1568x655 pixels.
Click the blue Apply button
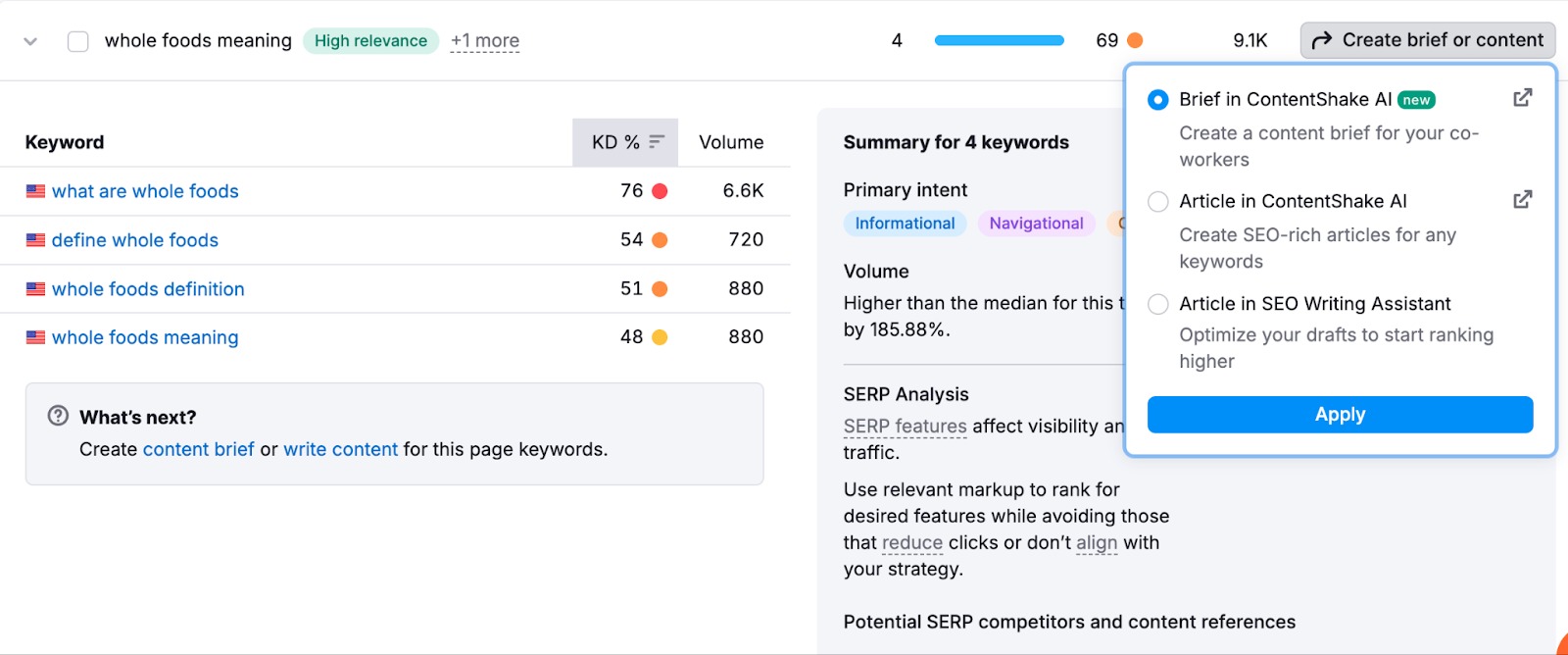(x=1340, y=415)
